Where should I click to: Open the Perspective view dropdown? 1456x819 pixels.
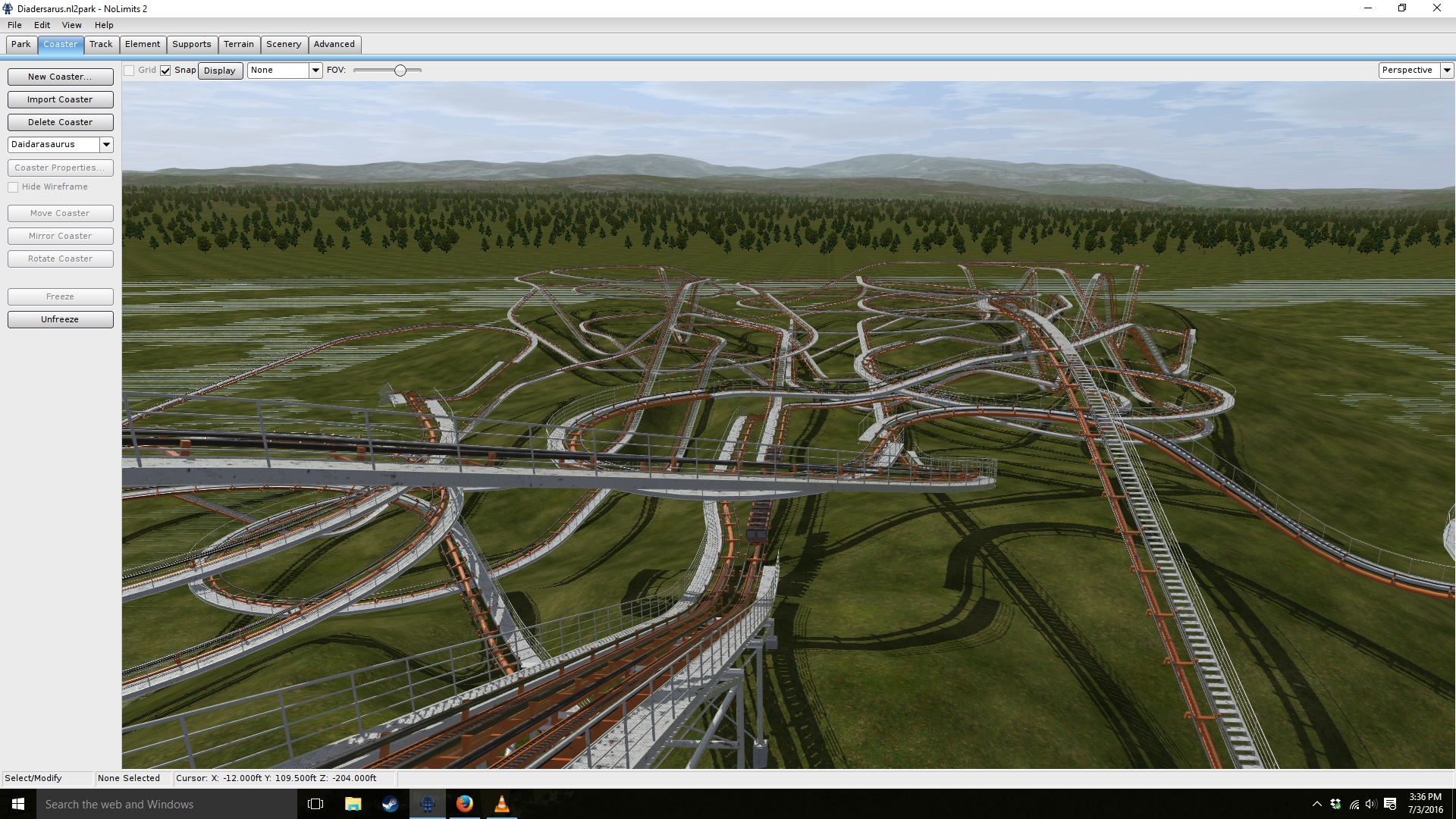[1446, 71]
